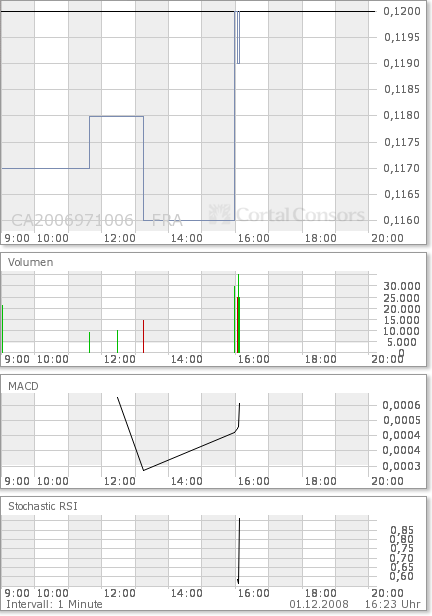Click the 0,75 Stochastic RSI axis label
Screen dimensions: 432x616
[x=402, y=548]
